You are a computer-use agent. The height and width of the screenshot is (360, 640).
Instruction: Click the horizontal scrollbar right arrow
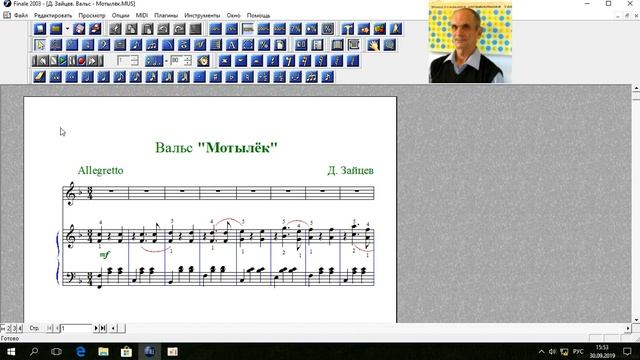click(628, 328)
